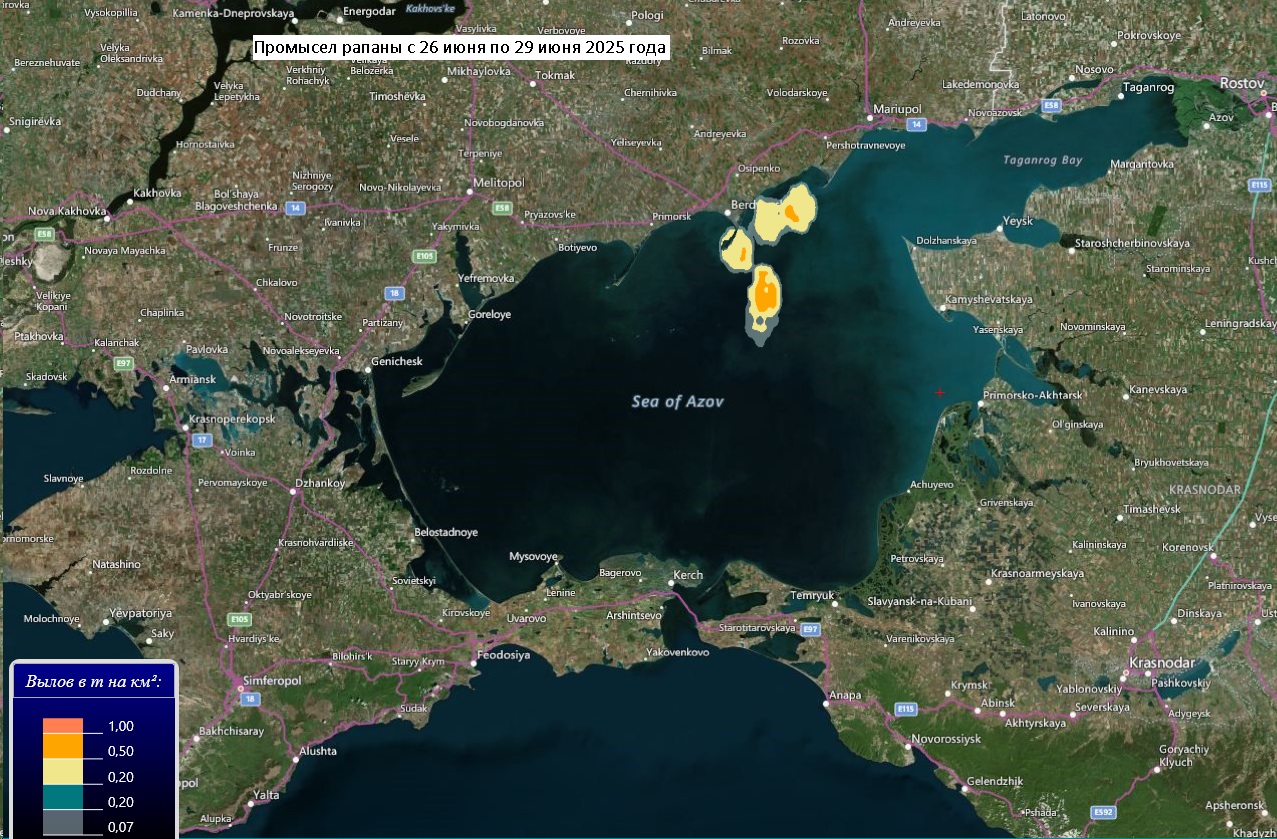
Task: Click the Mysovoye label
Action: click(x=533, y=556)
